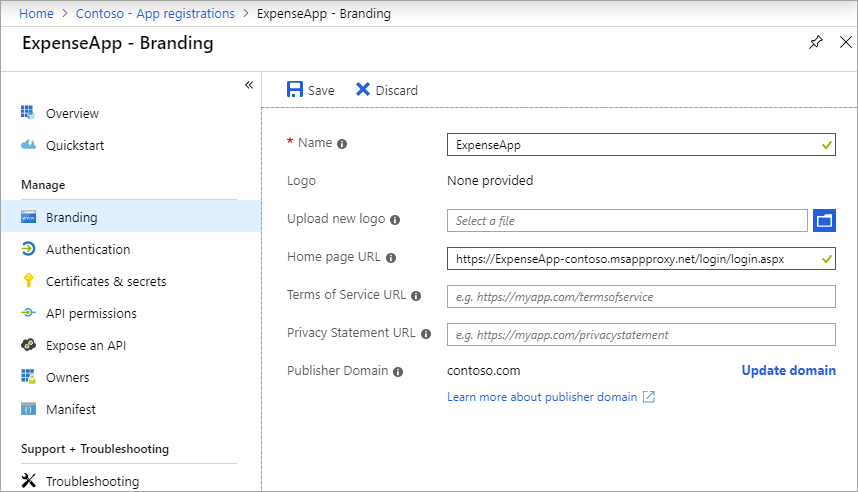Click info icon next to Upload new logo
Viewport: 858px width, 492px height.
click(x=395, y=220)
